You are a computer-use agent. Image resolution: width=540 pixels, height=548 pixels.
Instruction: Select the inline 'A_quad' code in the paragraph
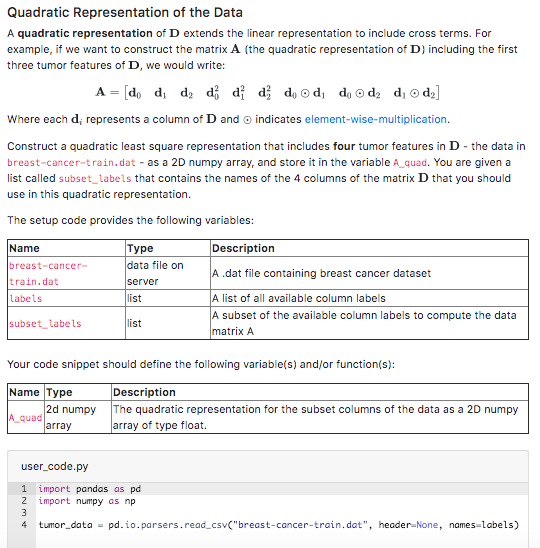click(410, 163)
